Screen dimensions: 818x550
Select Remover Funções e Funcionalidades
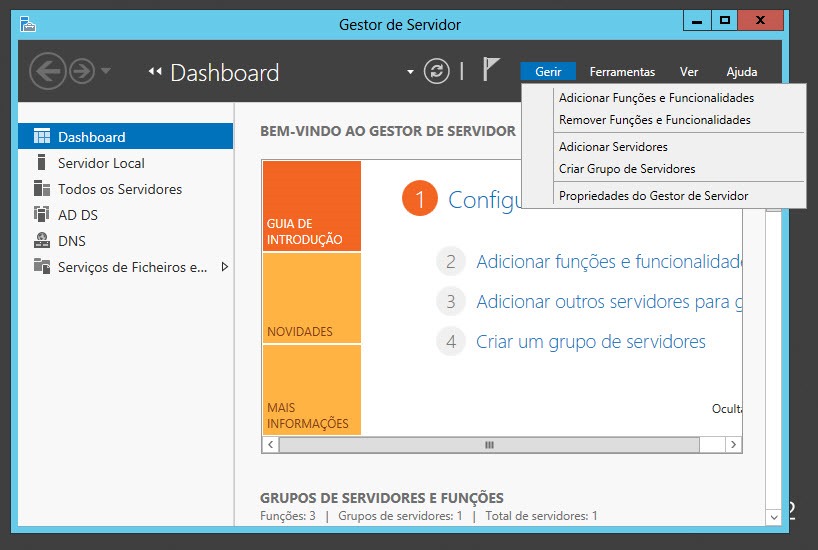click(654, 120)
